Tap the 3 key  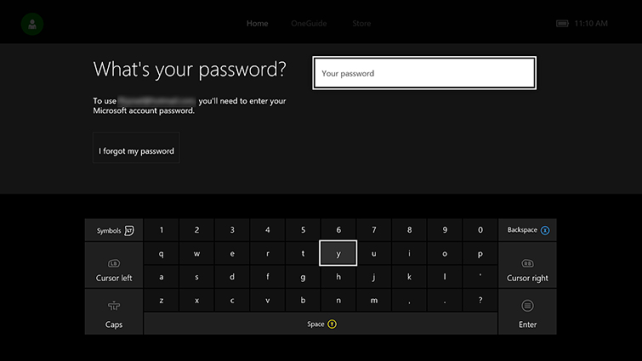click(232, 230)
